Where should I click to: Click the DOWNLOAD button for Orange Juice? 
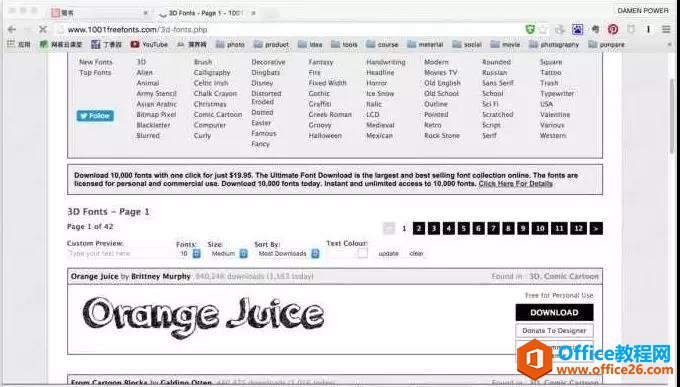point(554,312)
